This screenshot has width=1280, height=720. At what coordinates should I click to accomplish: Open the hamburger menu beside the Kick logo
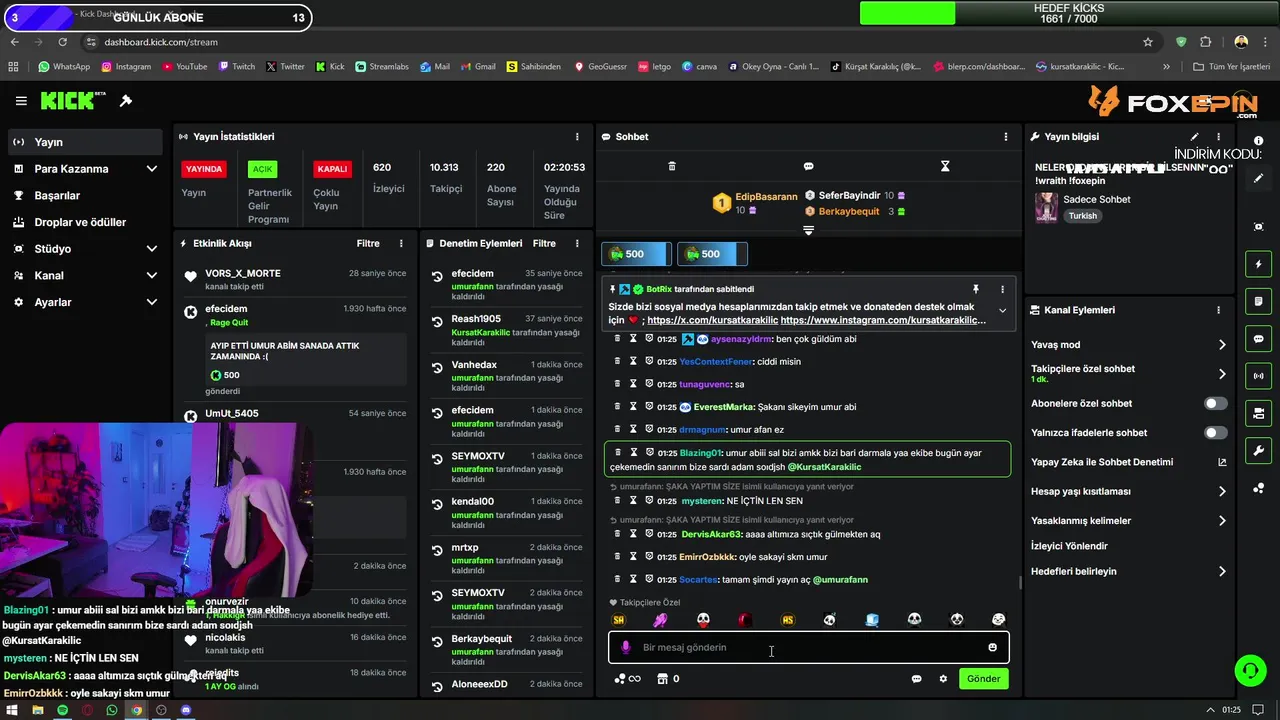21,101
